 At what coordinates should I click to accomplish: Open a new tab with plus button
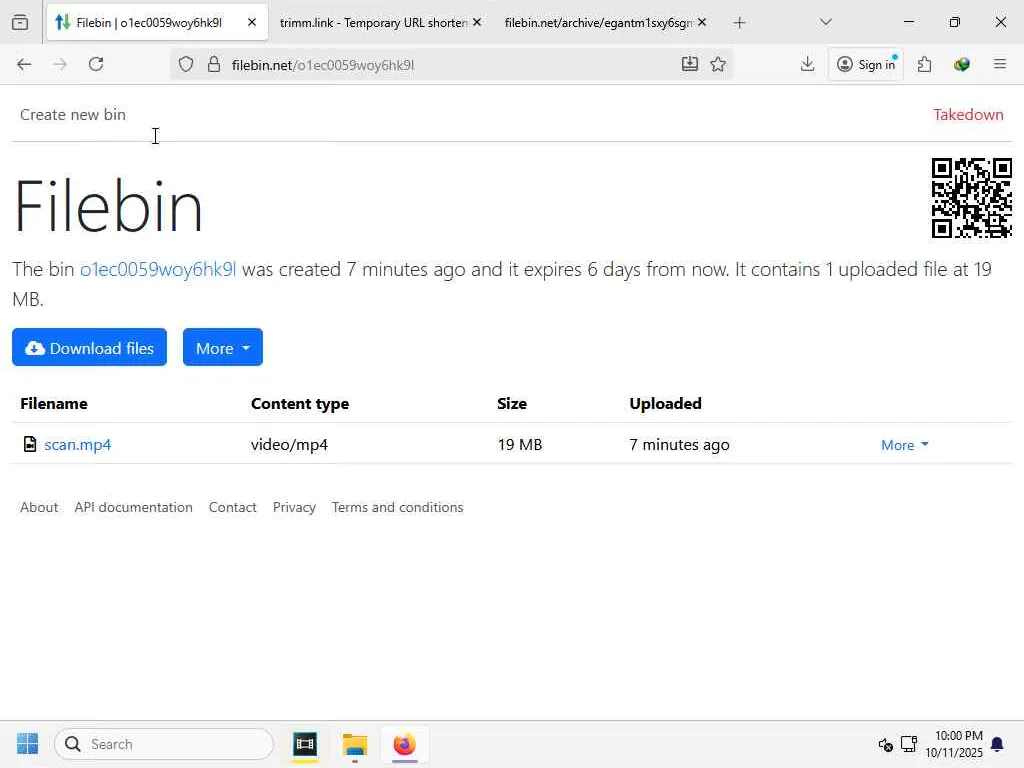(x=739, y=23)
